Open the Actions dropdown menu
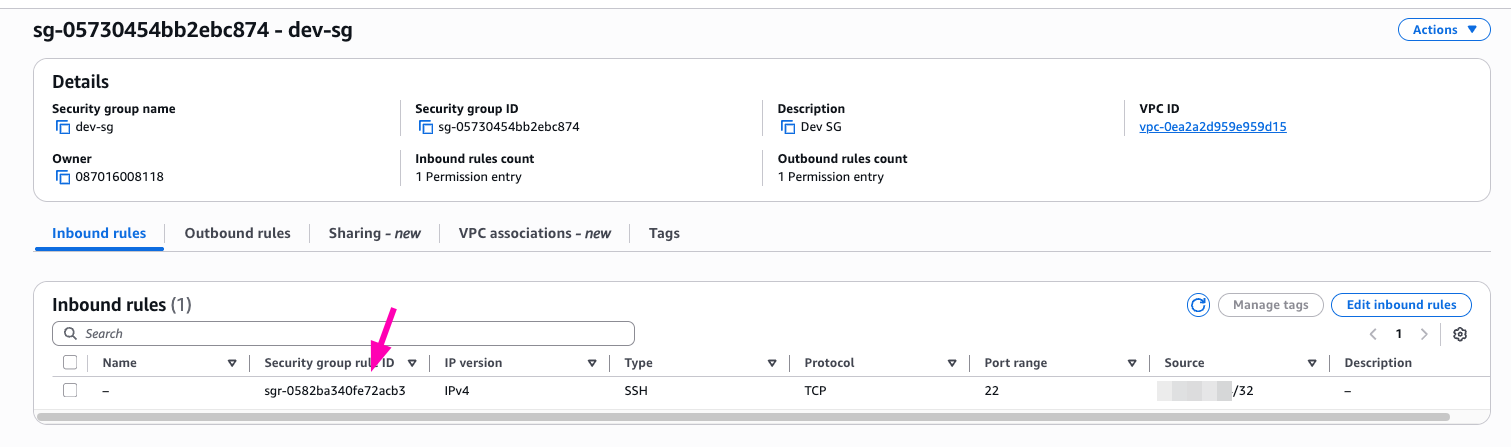The height and width of the screenshot is (447, 1511). coord(1444,30)
